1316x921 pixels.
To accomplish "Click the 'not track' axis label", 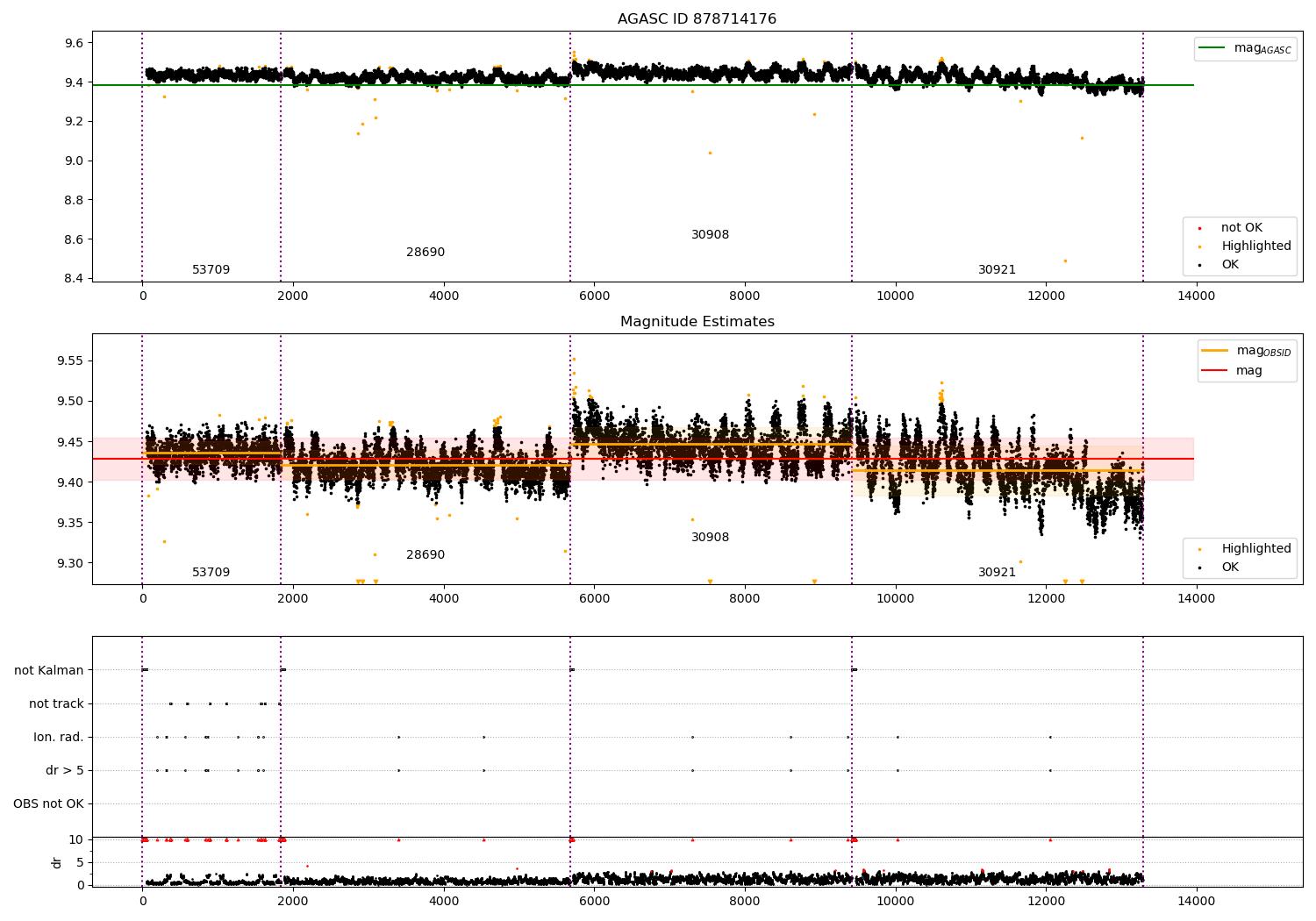I will 56,703.
